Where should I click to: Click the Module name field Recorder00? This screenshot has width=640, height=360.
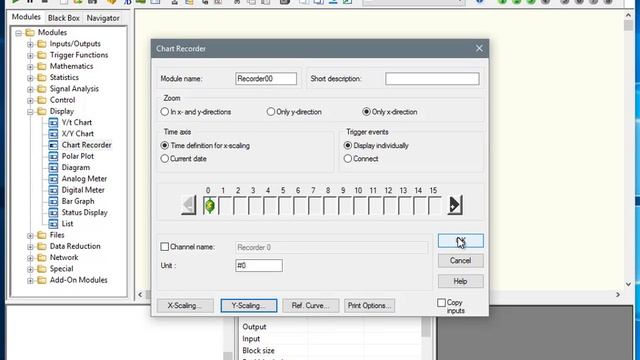pyautogui.click(x=266, y=79)
